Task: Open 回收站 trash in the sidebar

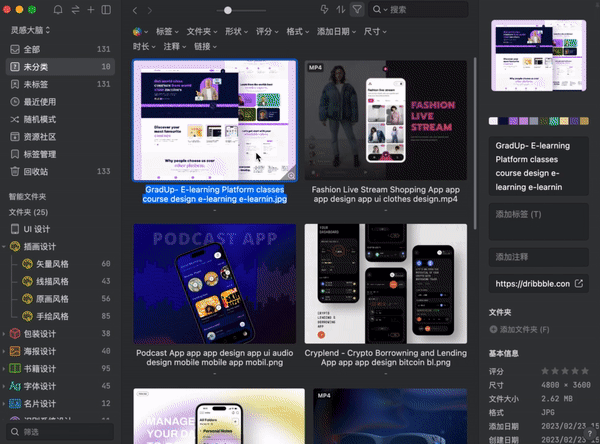Action: coord(60,171)
